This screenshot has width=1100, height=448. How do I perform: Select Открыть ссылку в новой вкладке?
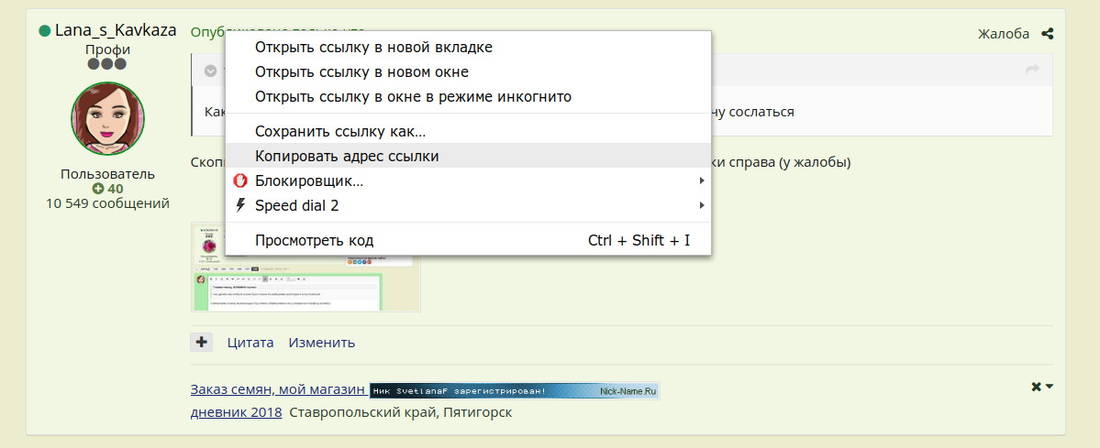tap(373, 47)
